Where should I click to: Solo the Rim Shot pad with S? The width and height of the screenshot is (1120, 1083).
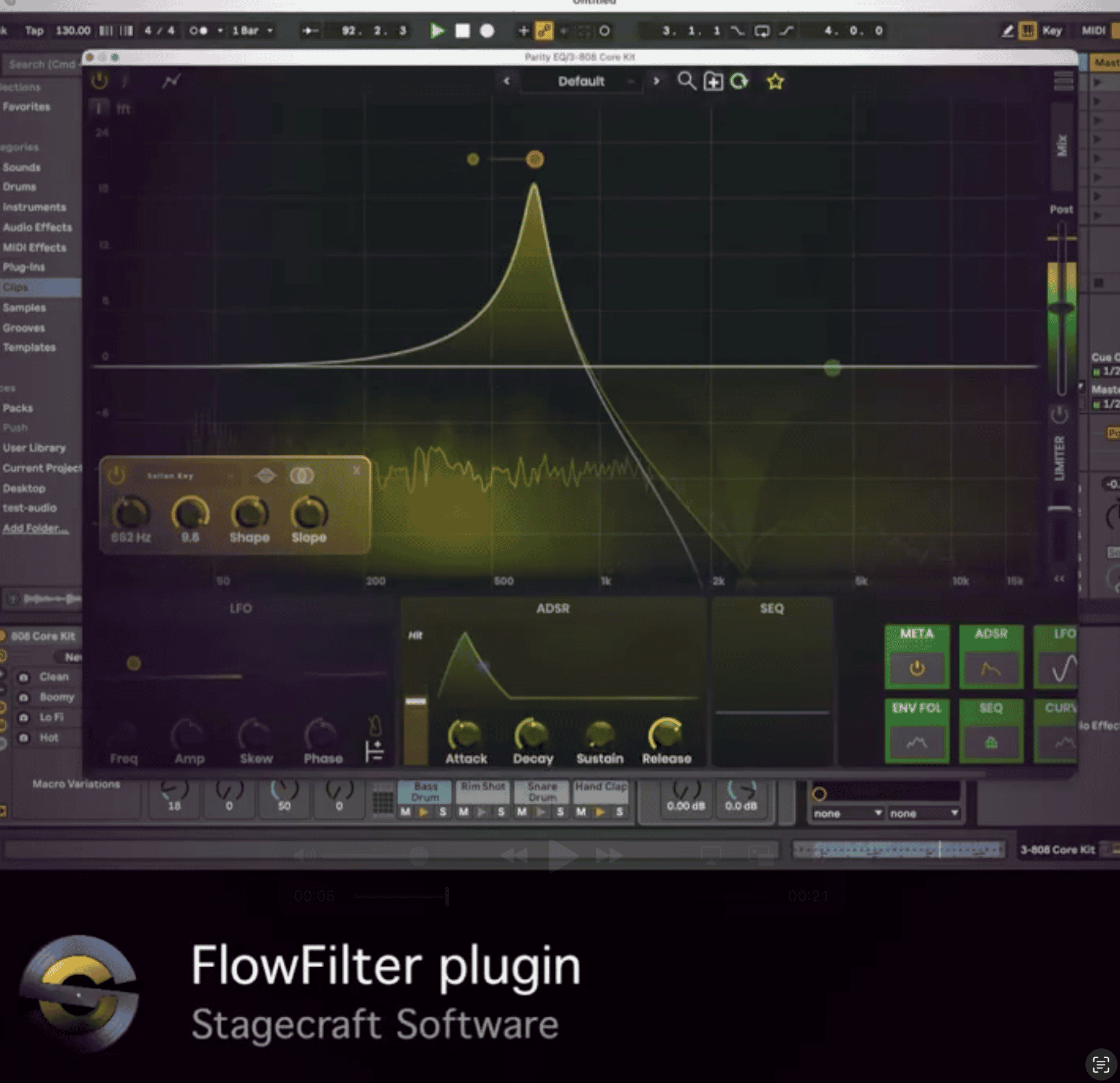tap(501, 812)
